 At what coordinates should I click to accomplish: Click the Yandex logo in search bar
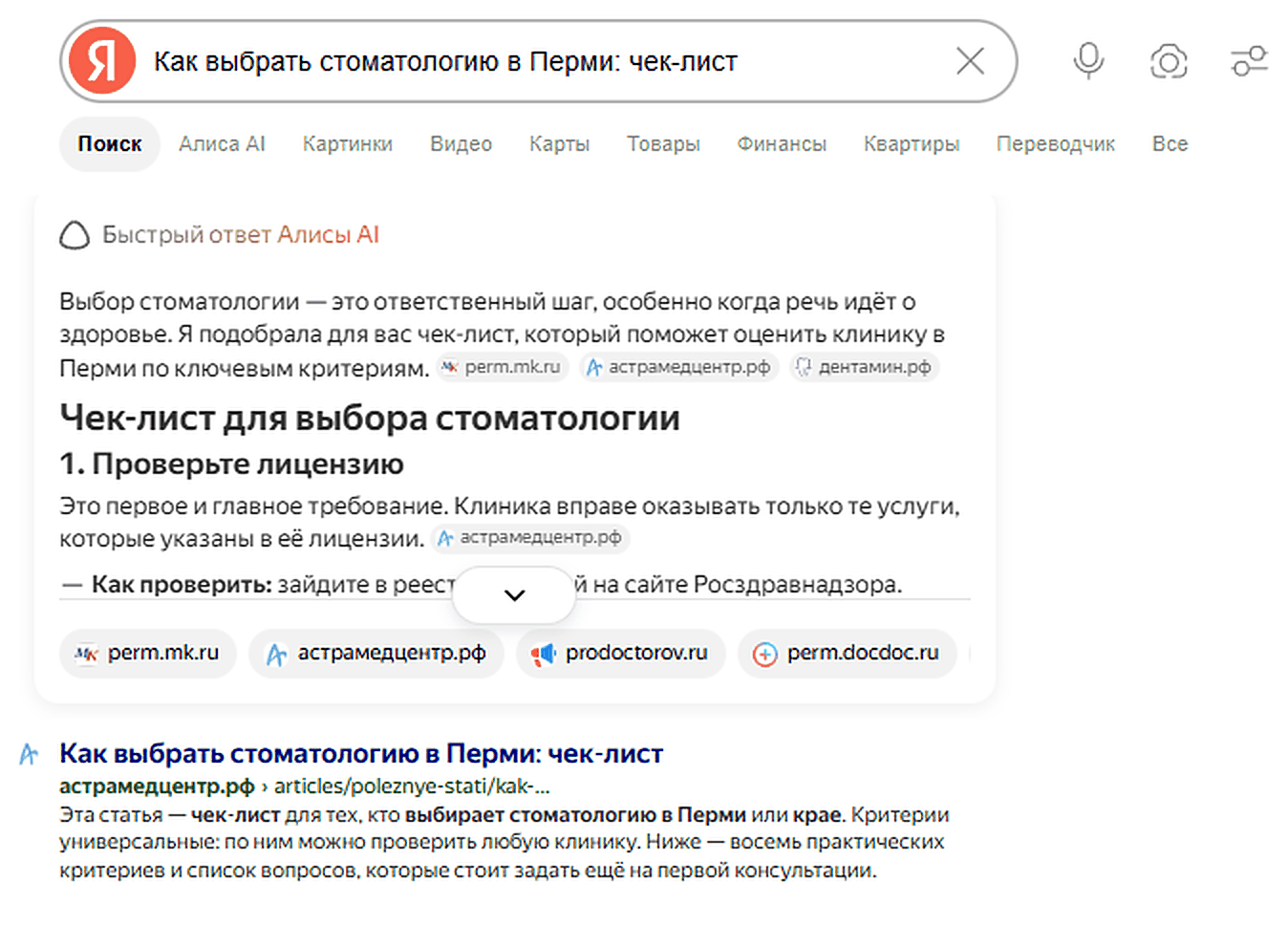pos(102,61)
